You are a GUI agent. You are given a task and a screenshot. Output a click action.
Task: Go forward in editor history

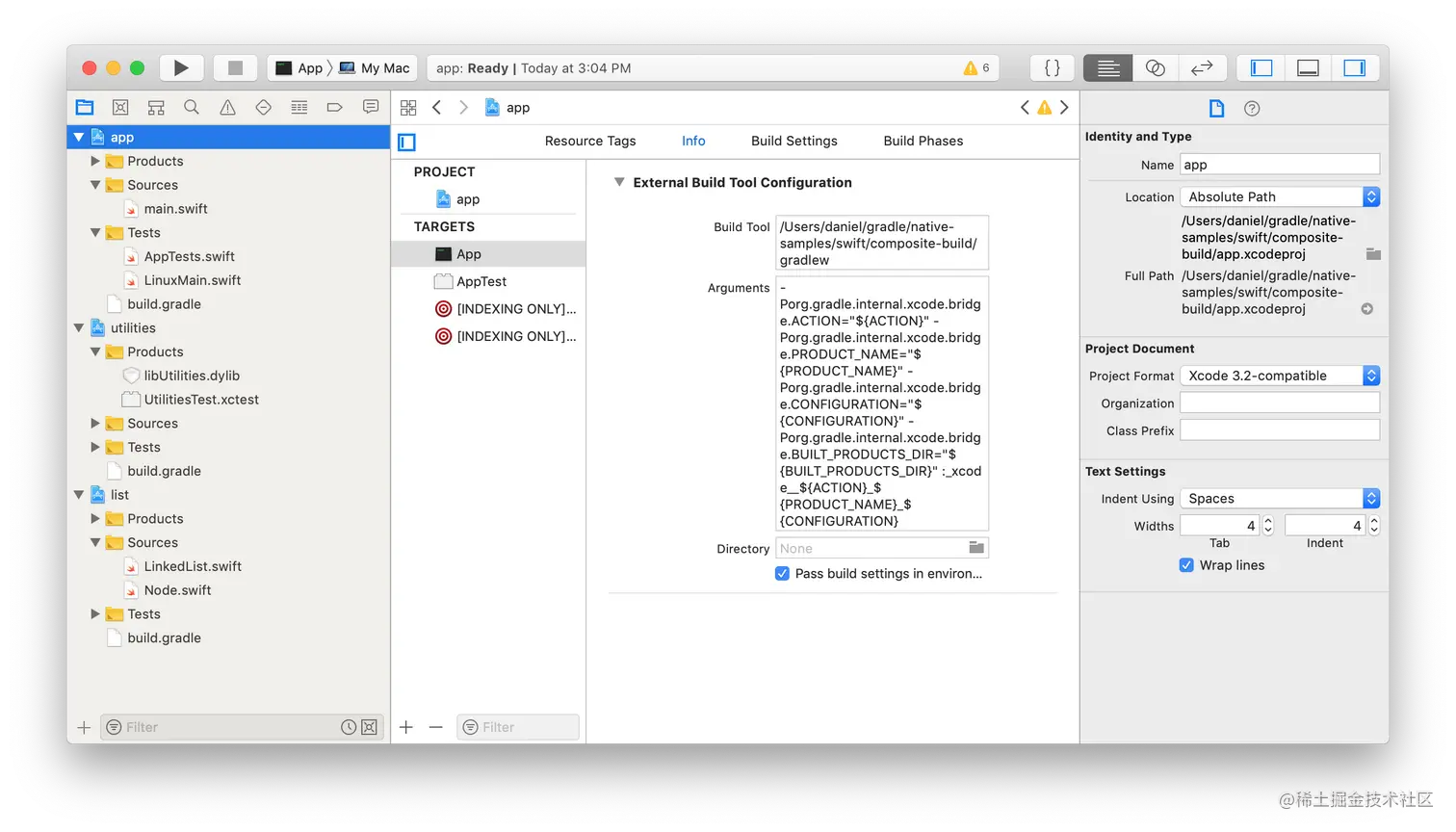(463, 108)
